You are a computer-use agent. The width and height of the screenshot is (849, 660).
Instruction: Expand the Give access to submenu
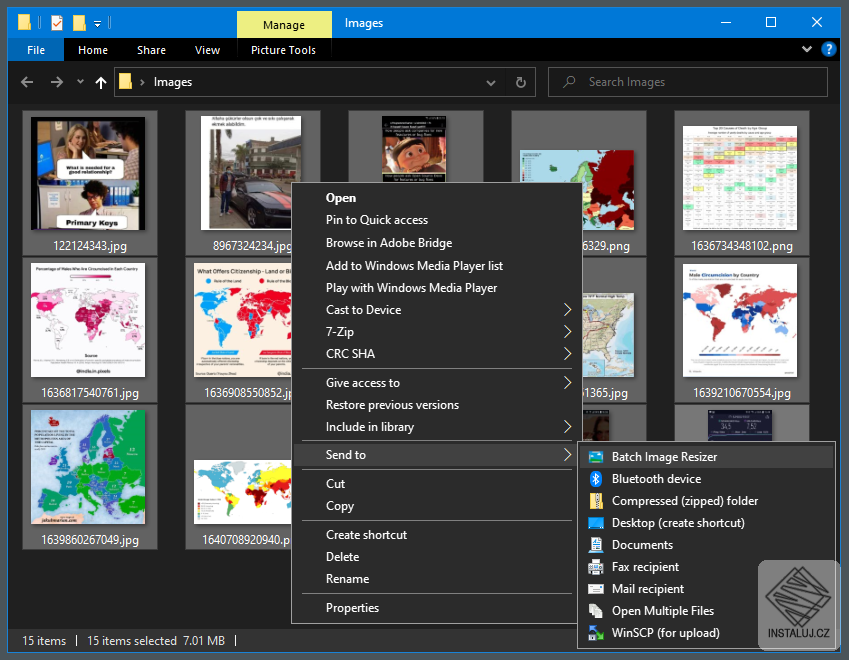coord(567,383)
